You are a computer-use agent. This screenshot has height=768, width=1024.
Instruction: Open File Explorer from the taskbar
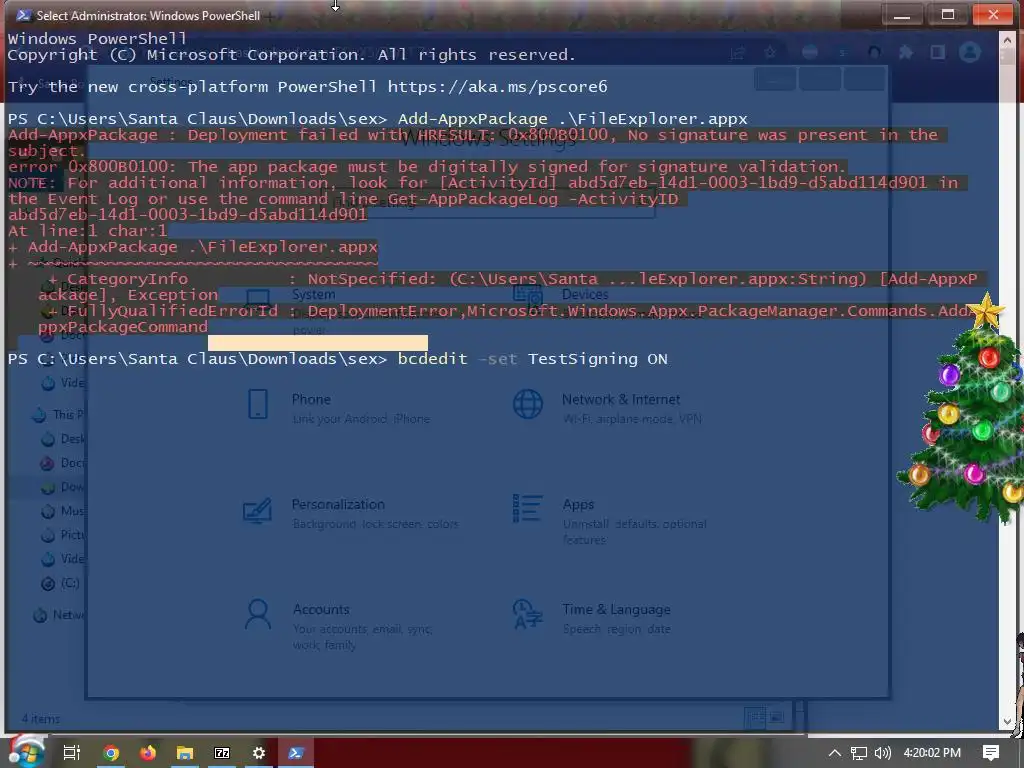pos(185,753)
